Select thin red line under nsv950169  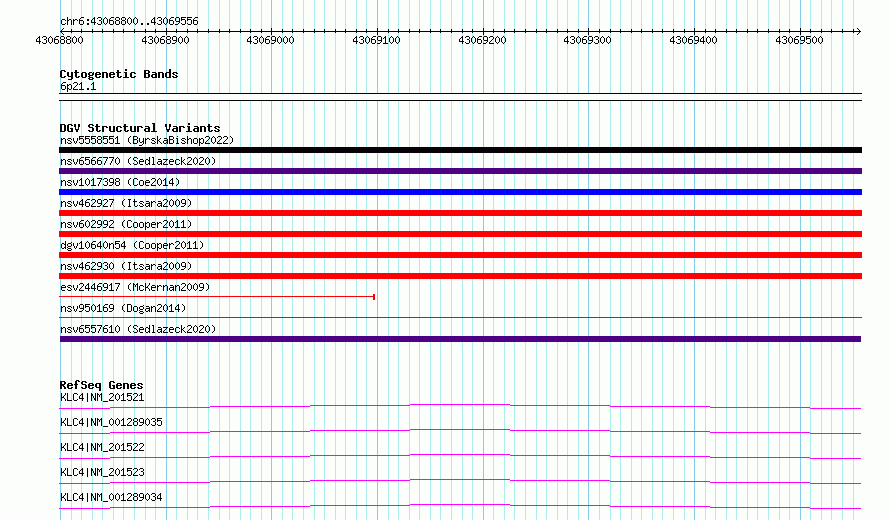click(x=460, y=317)
